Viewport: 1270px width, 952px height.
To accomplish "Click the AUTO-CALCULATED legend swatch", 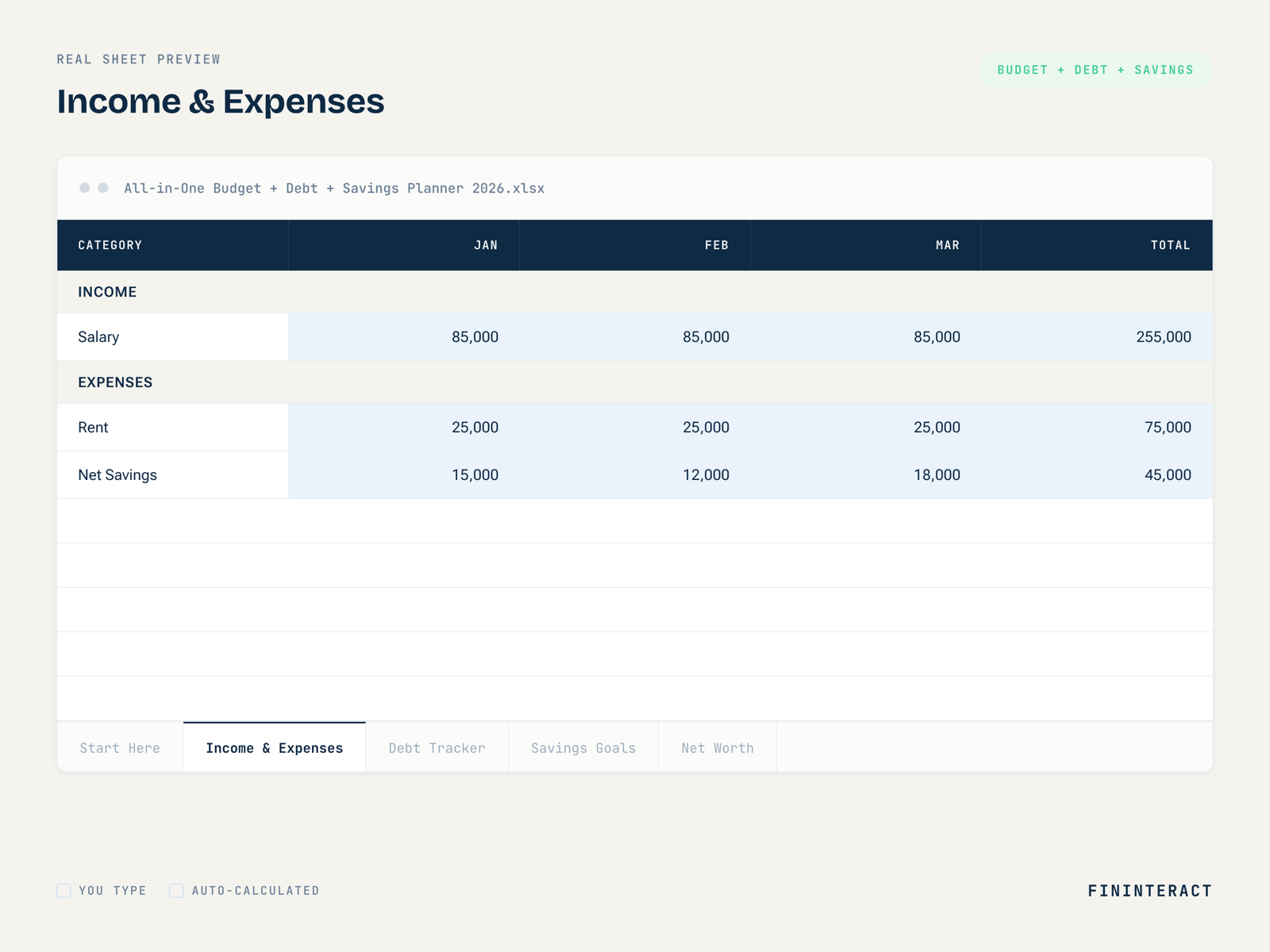I will (x=176, y=891).
